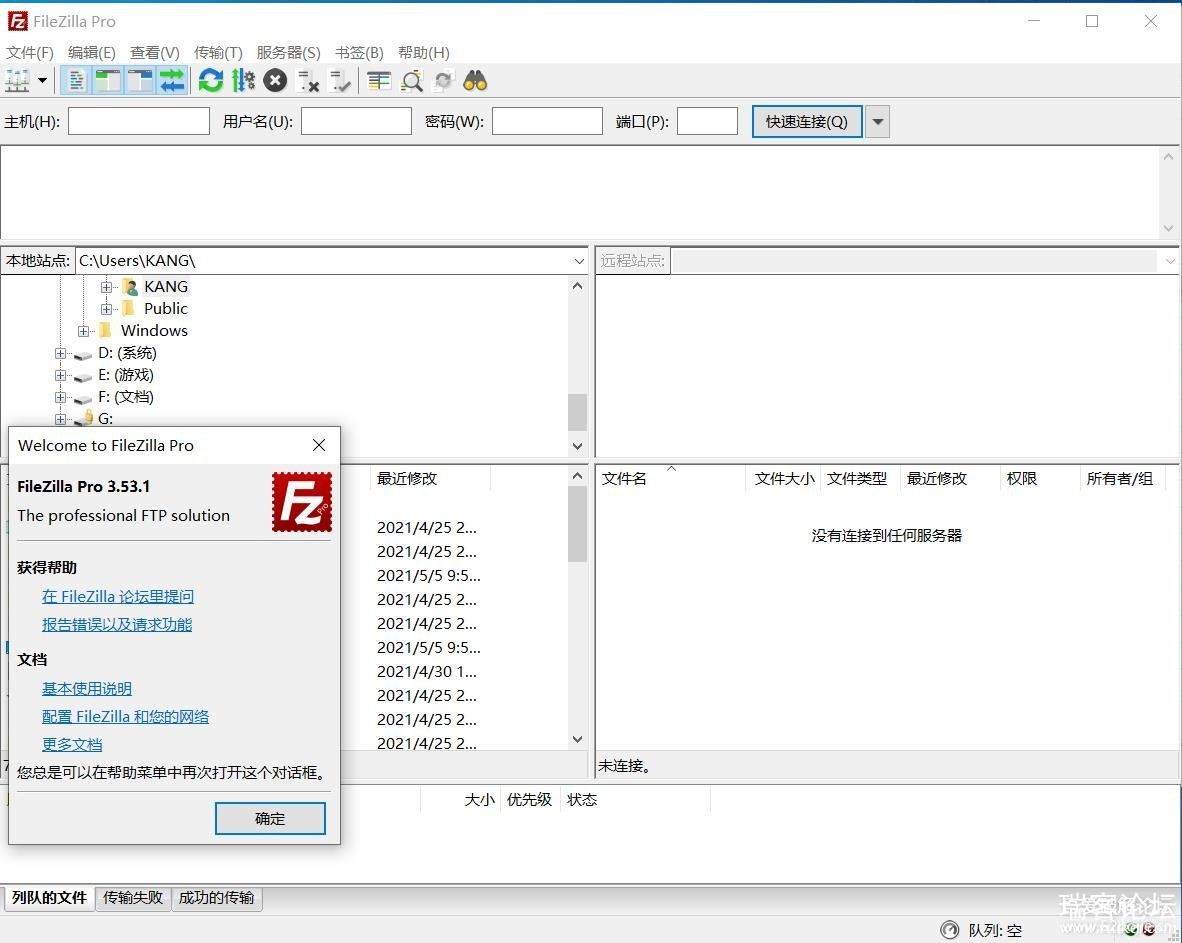Expand the Public folder node
This screenshot has height=943, width=1182.
(106, 309)
